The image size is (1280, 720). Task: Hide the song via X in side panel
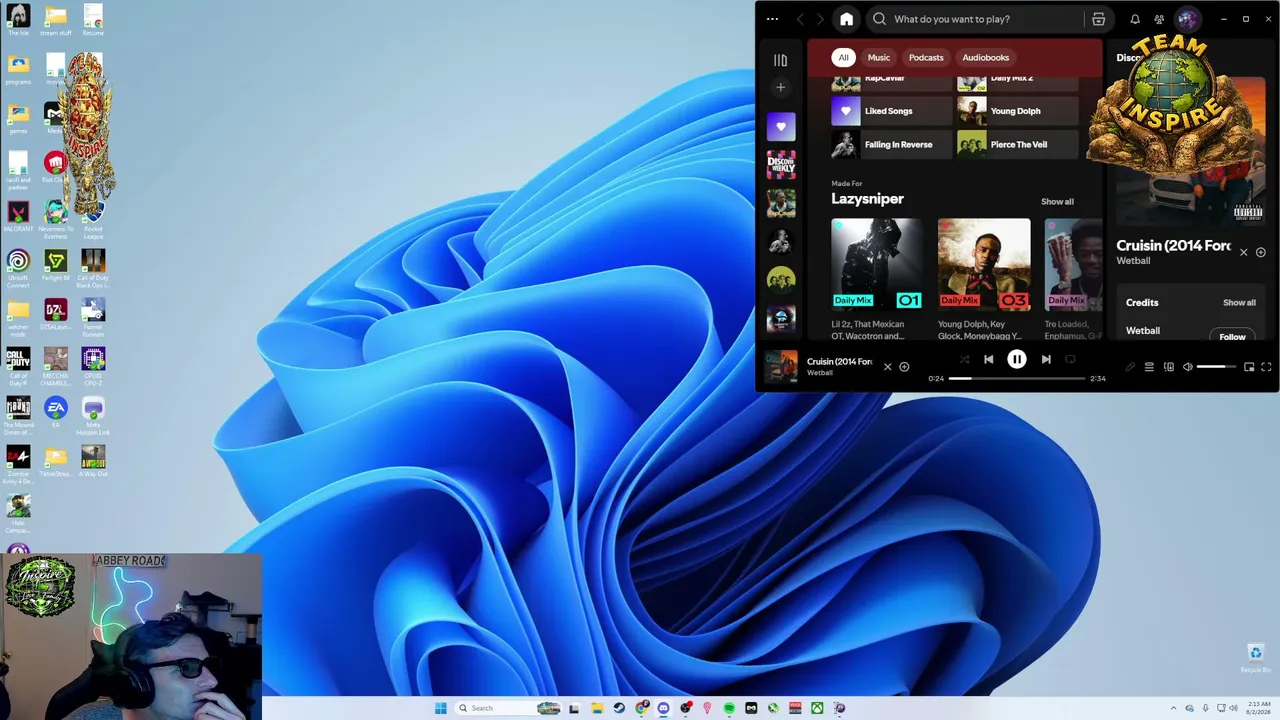pyautogui.click(x=1244, y=253)
